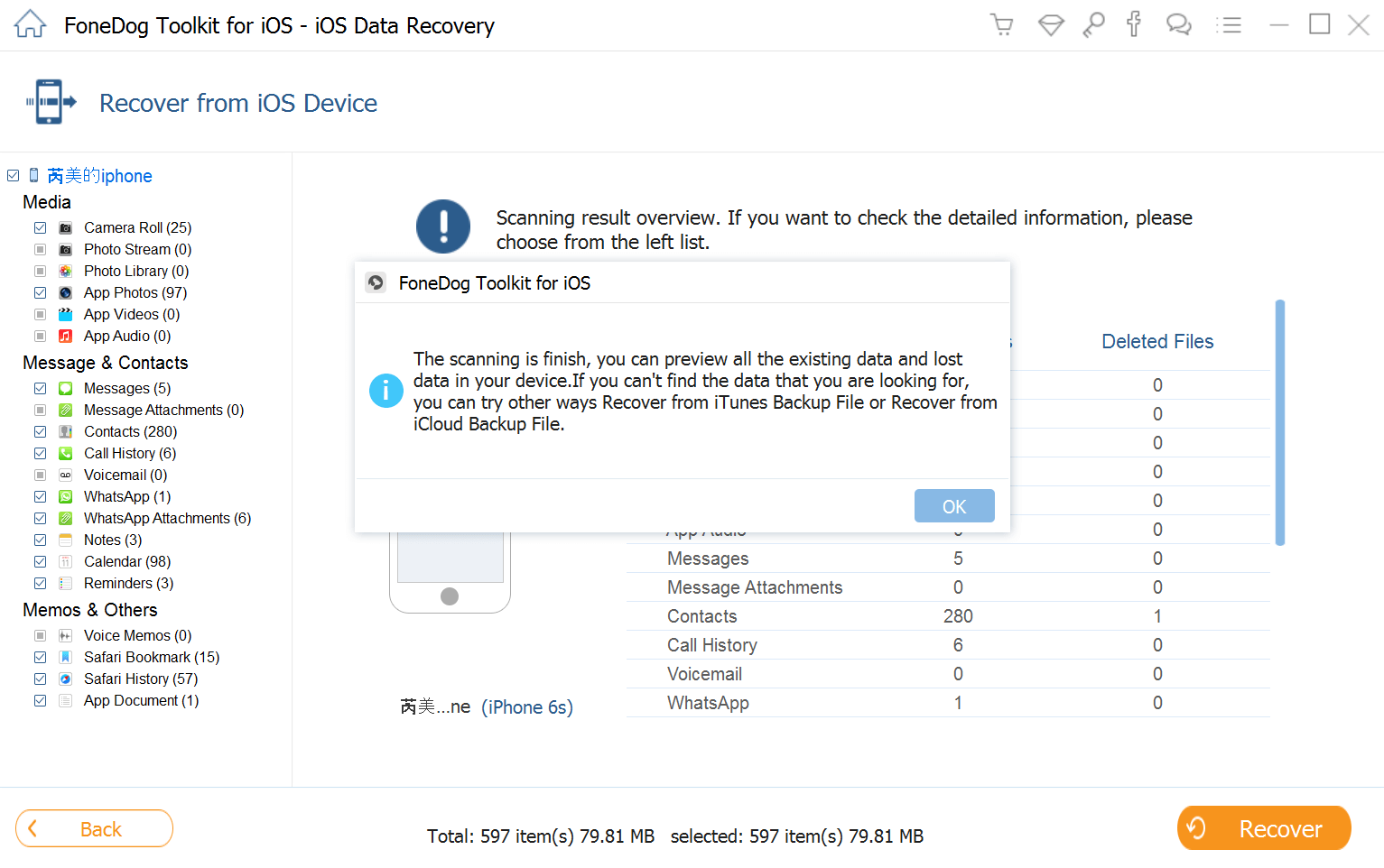The width and height of the screenshot is (1384, 868).
Task: Open App Photos (97) list
Action: (x=135, y=293)
